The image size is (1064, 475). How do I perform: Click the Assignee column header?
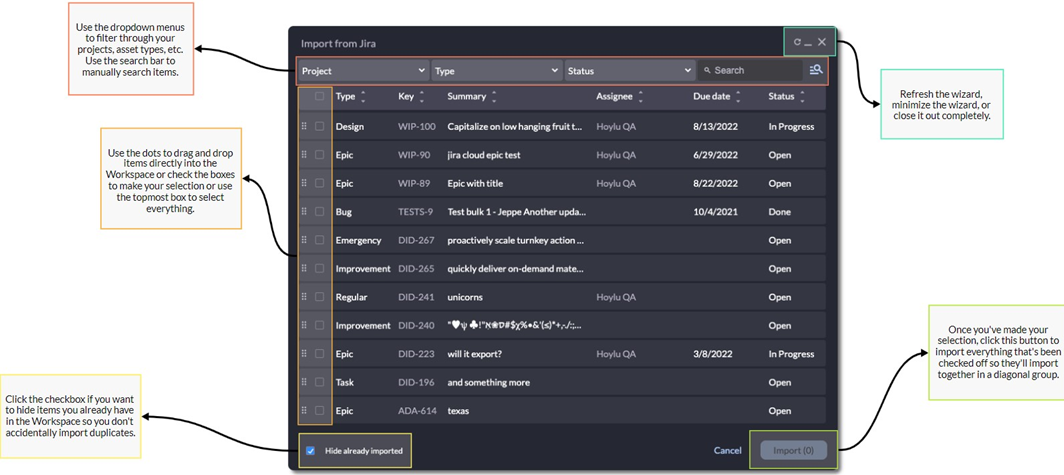(615, 96)
